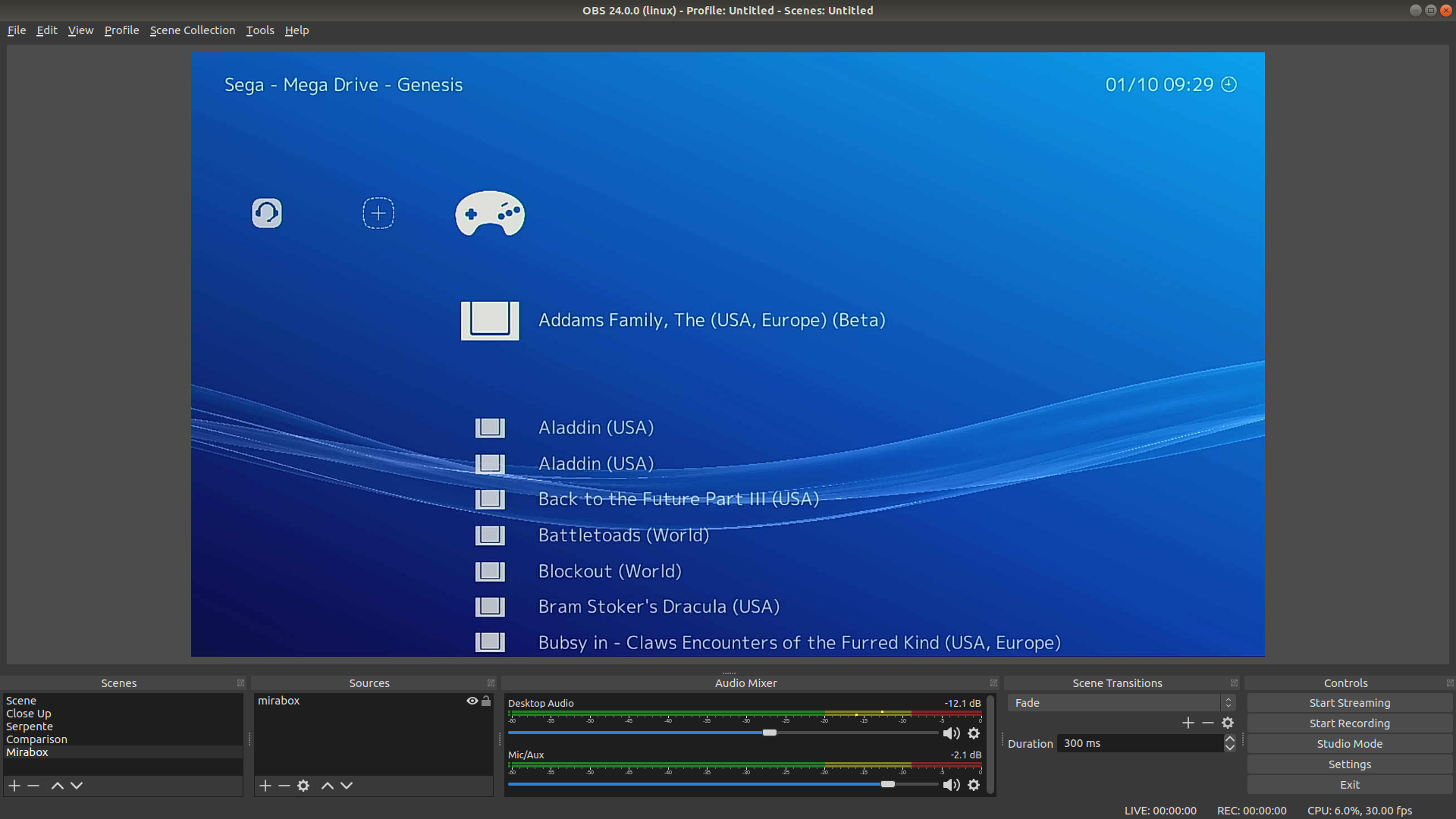The height and width of the screenshot is (819, 1456).
Task: Undock the Scene Transitions panel
Action: [1234, 683]
